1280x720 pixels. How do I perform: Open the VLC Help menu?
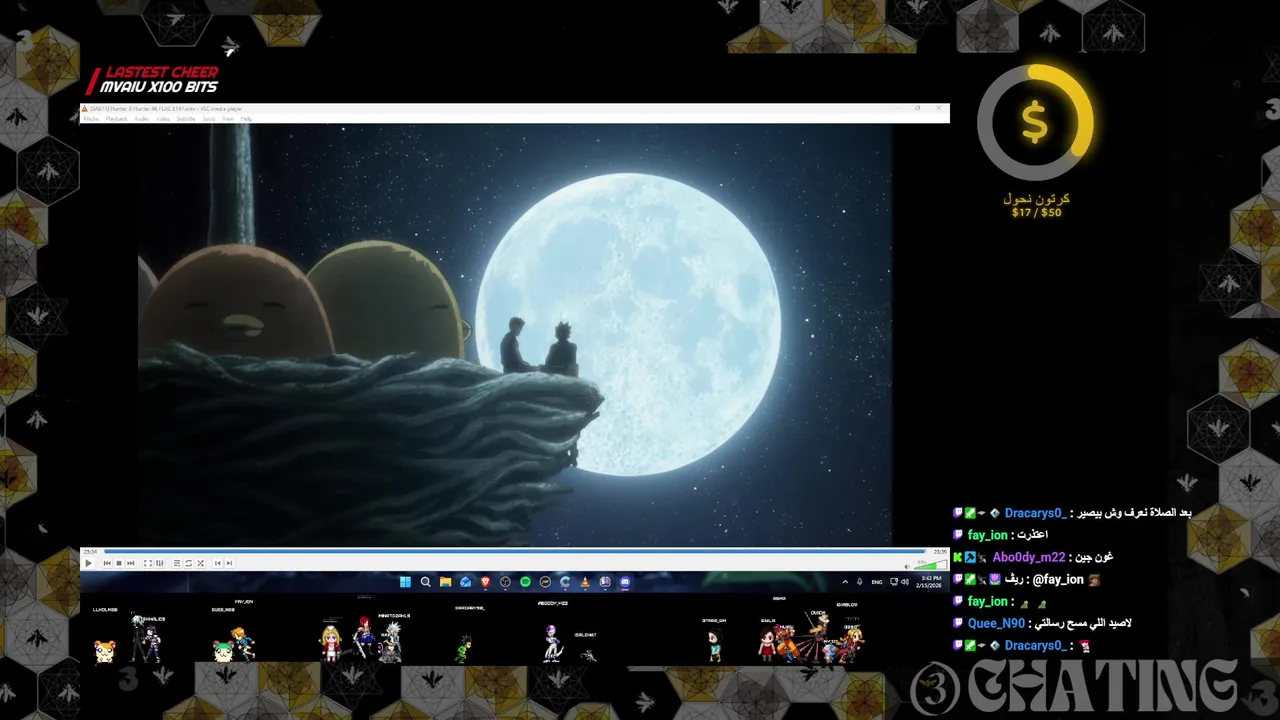pyautogui.click(x=246, y=119)
